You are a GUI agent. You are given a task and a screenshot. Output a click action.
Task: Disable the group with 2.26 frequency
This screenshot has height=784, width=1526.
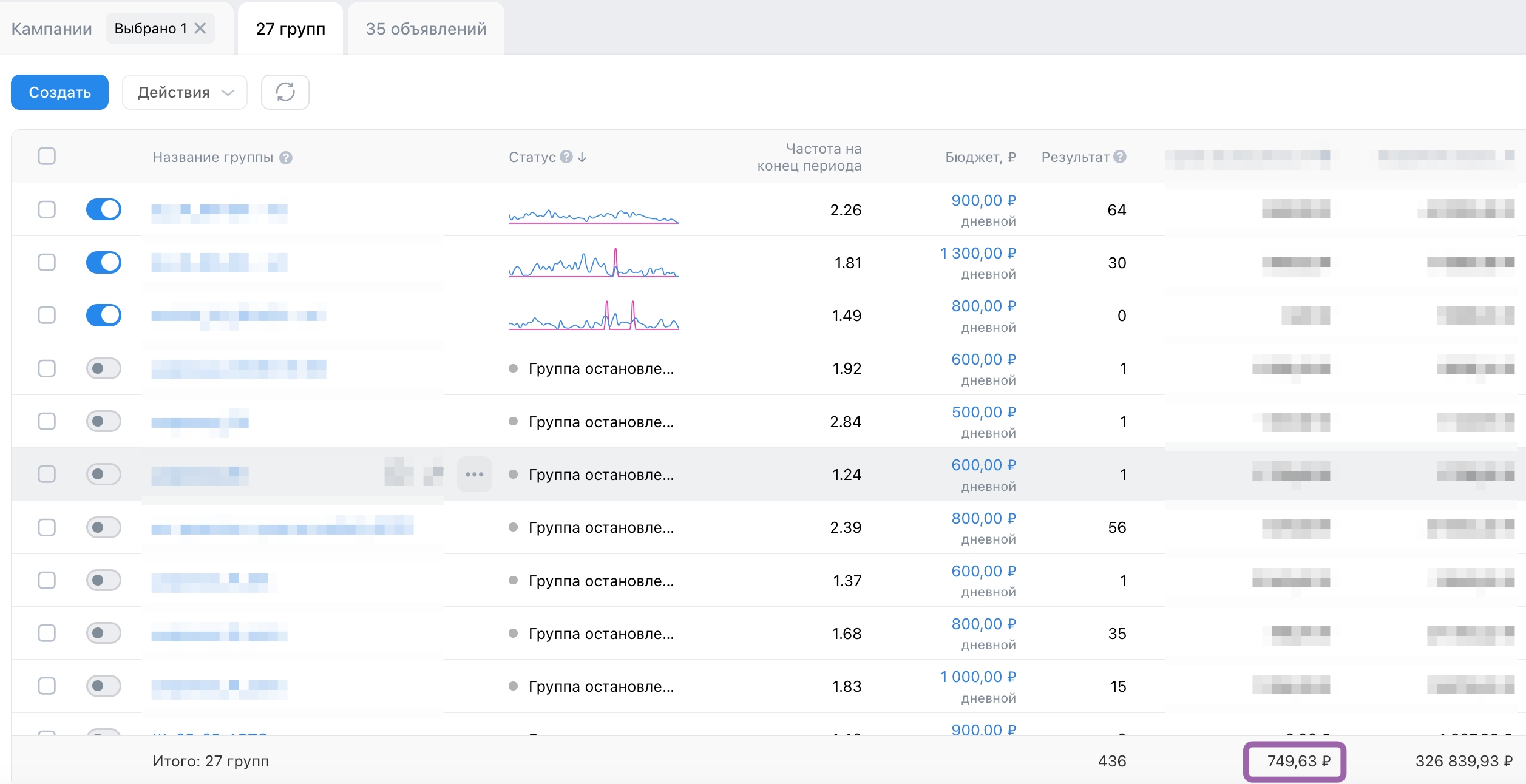pyautogui.click(x=104, y=209)
